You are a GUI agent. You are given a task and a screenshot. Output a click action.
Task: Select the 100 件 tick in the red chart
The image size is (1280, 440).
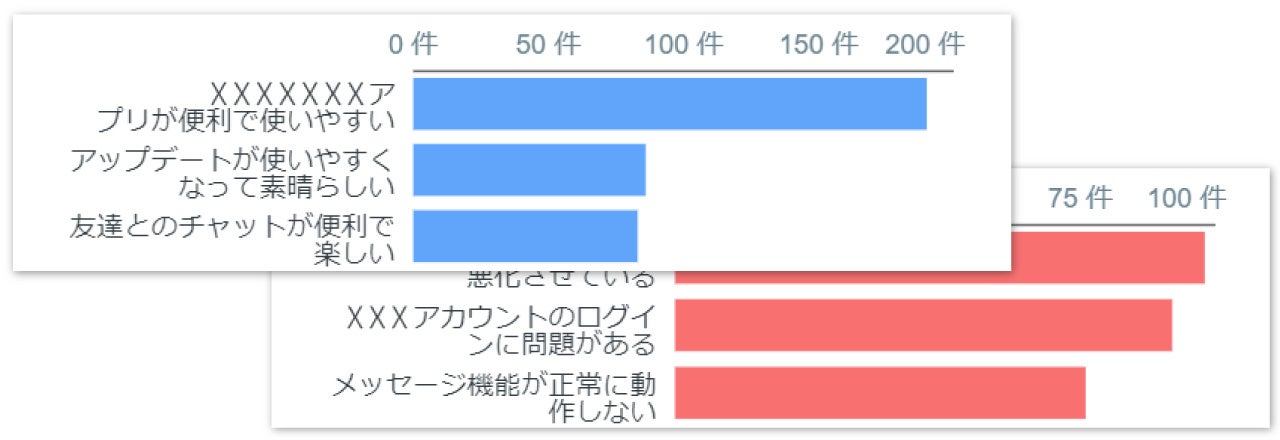(x=1186, y=198)
